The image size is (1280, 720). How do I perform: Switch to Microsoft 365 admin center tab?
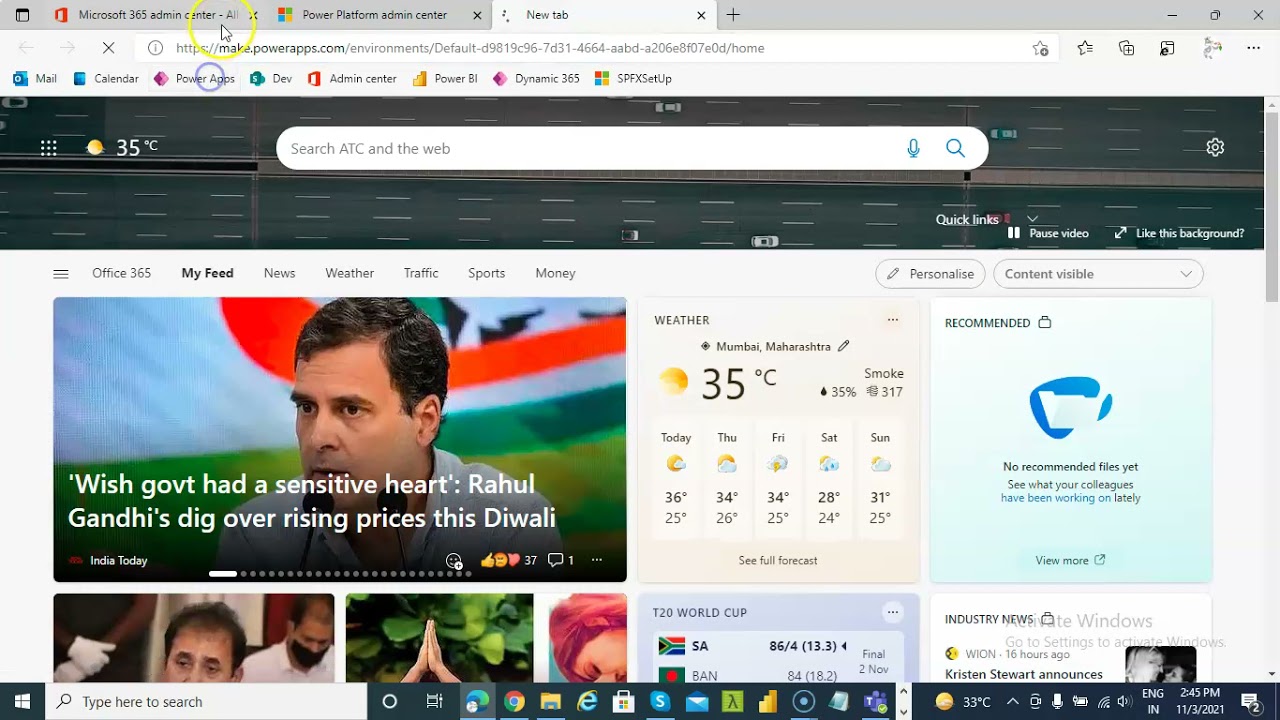click(147, 15)
